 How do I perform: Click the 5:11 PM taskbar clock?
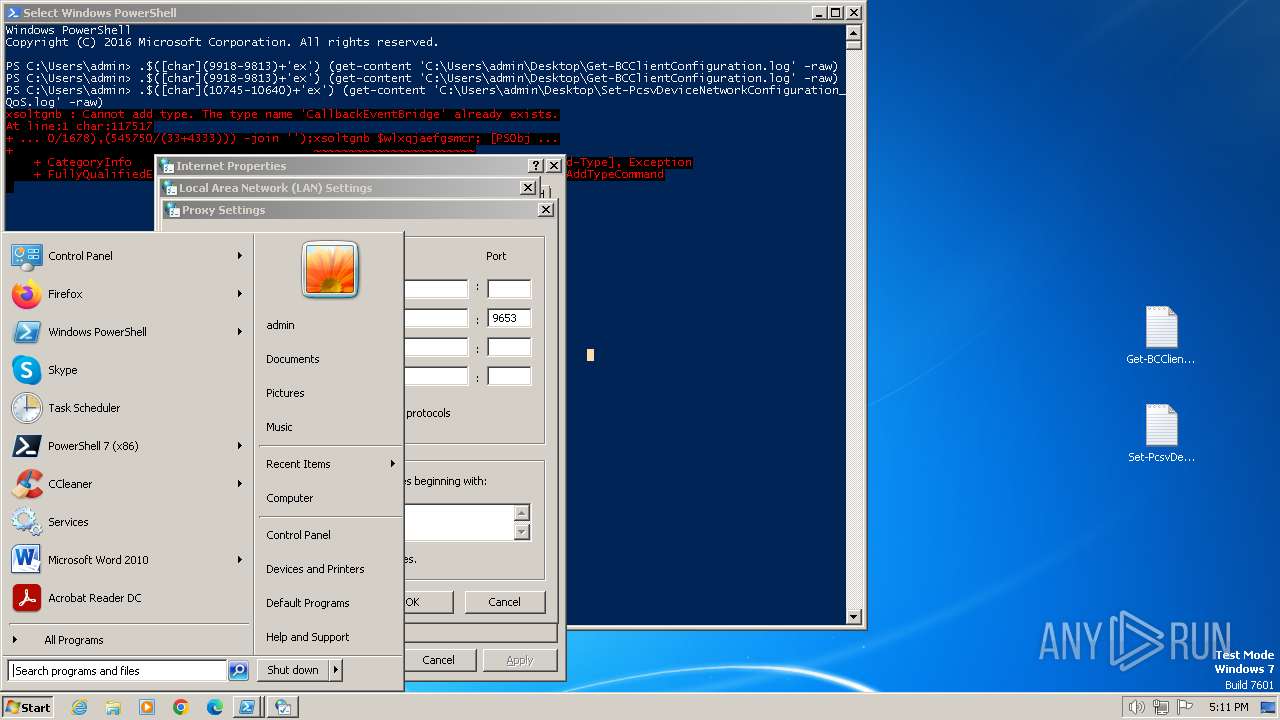click(x=1228, y=707)
